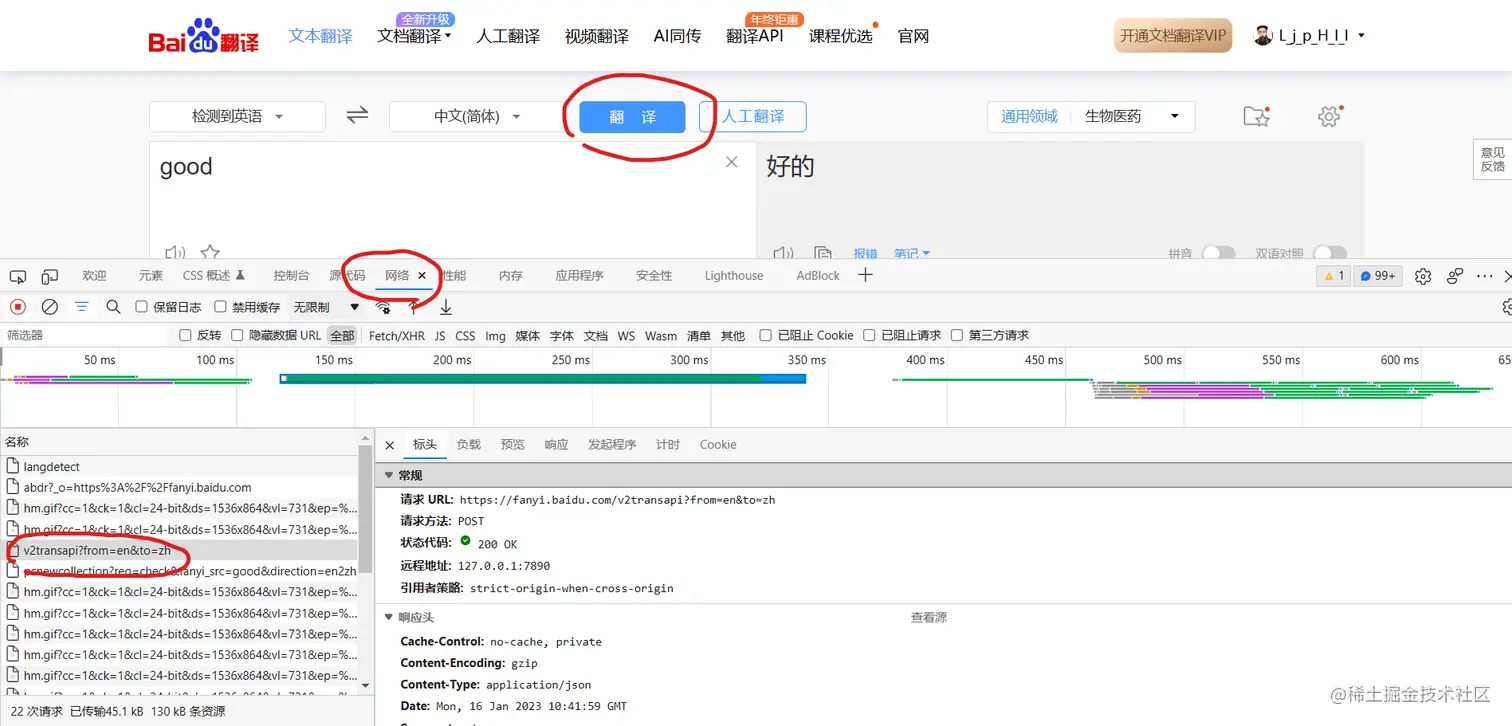Check the 反转 filter checkbox
Screen dimensions: 1512x726
185,336
